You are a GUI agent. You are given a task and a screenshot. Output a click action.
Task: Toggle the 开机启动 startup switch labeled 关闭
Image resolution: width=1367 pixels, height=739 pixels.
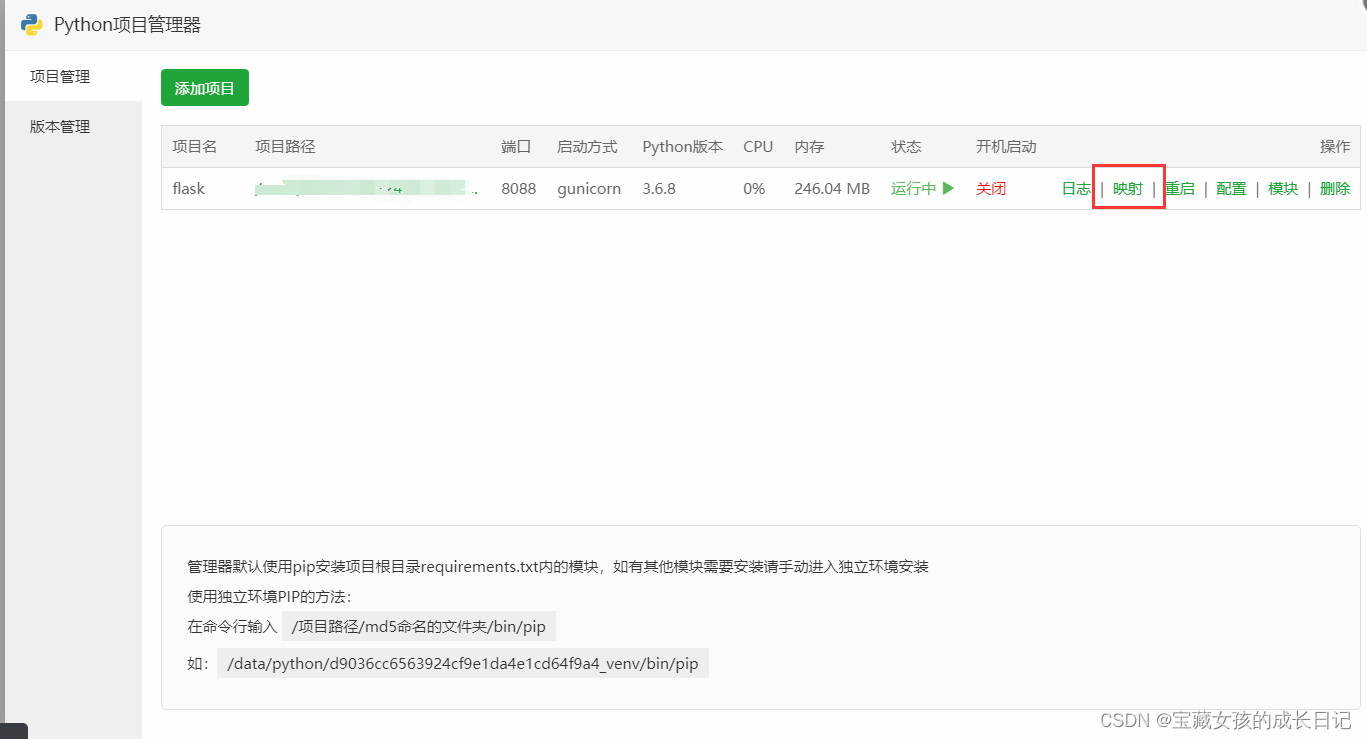tap(990, 188)
